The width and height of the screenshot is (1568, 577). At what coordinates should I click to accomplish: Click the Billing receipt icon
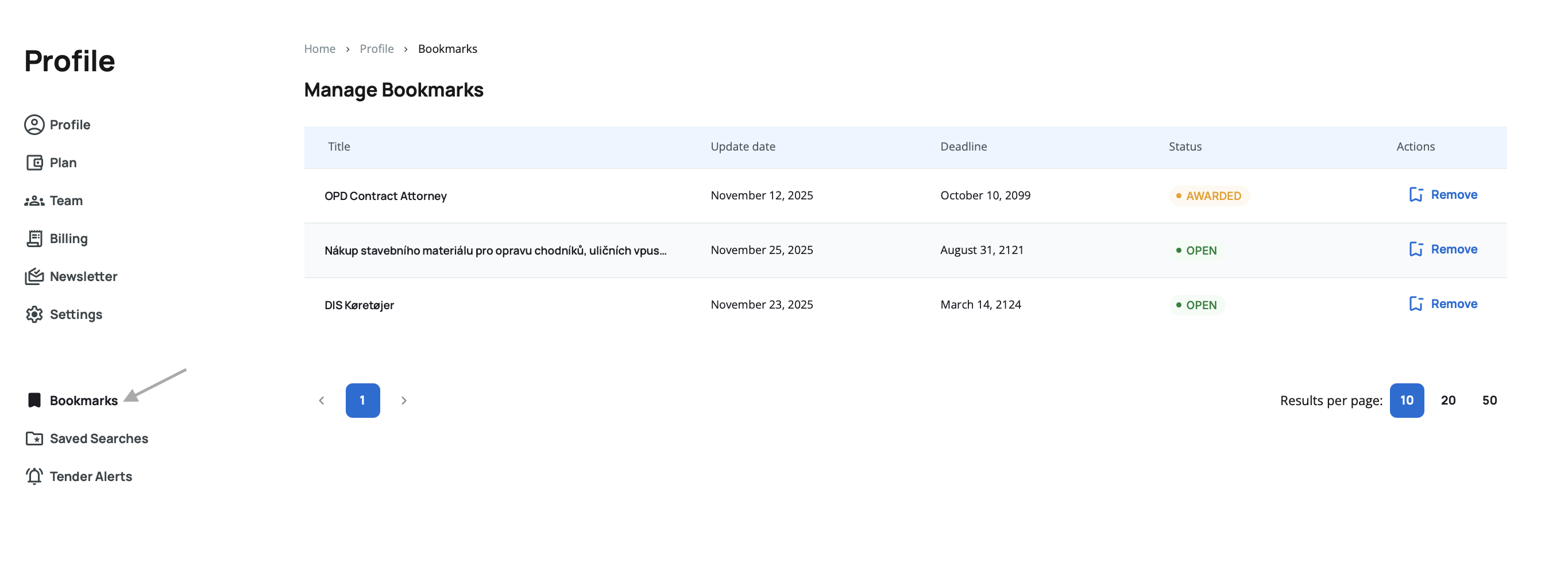click(34, 239)
